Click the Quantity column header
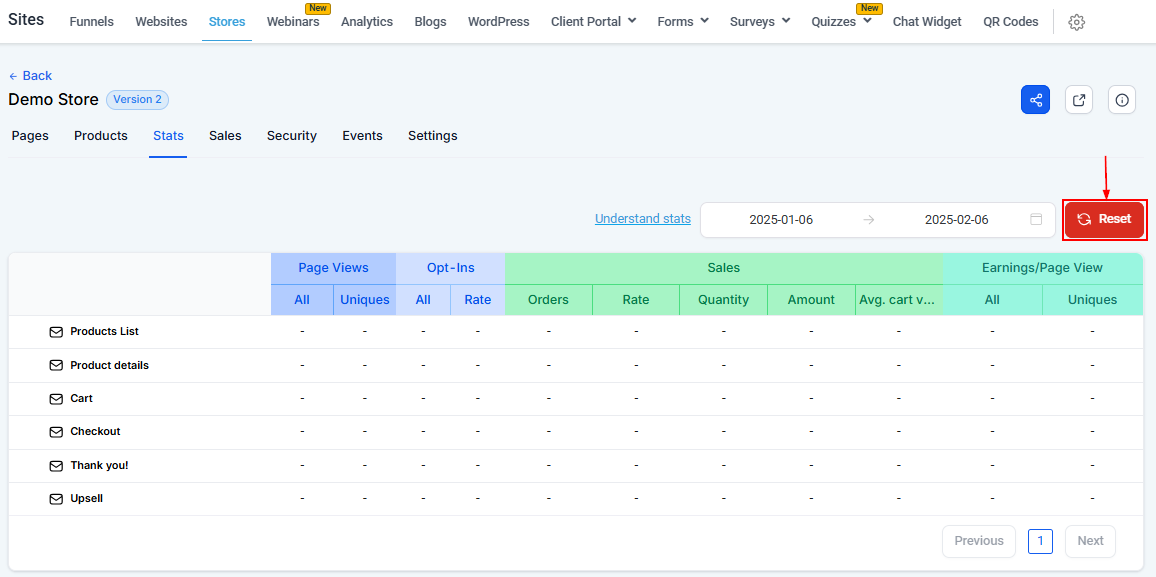 [723, 300]
